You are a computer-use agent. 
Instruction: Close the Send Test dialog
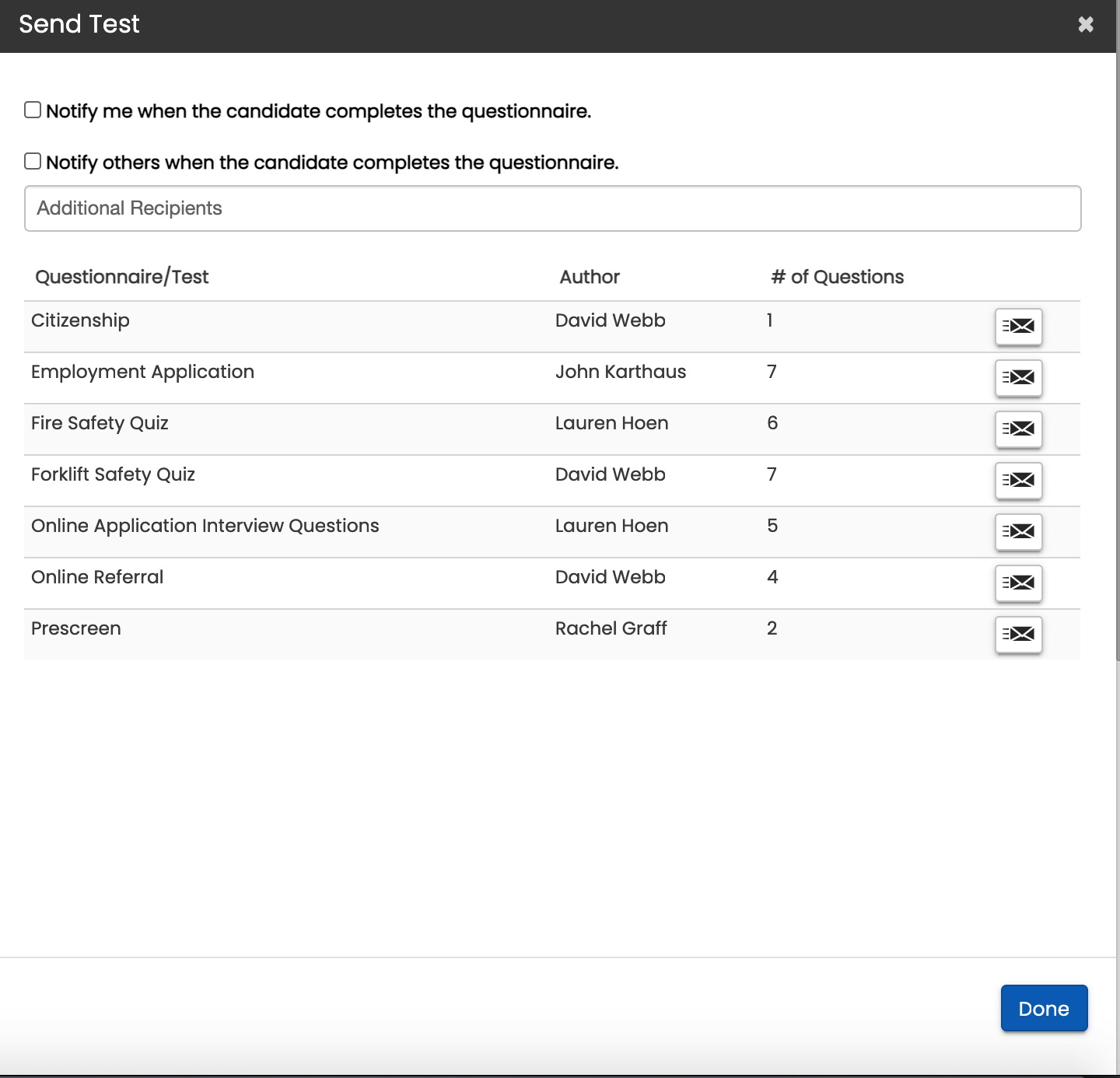1086,25
